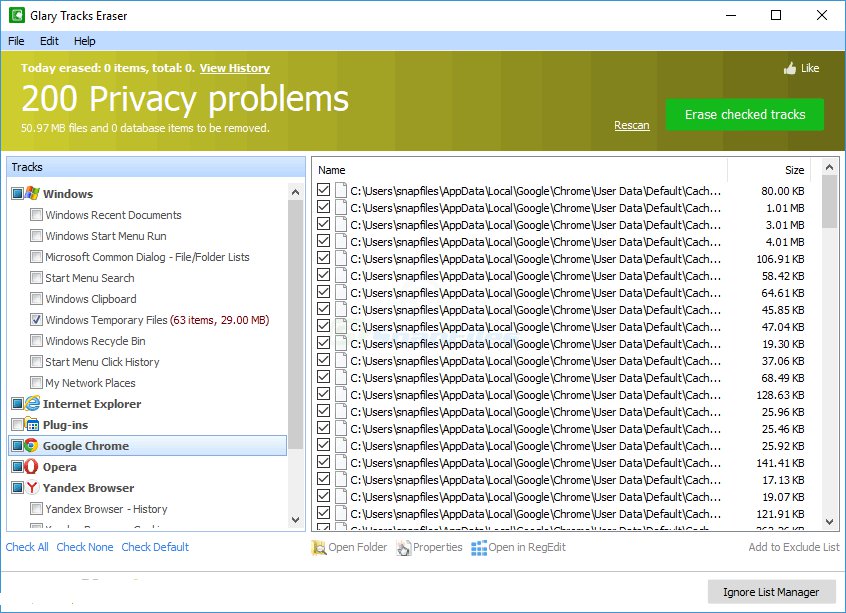The image size is (846, 613).
Task: Check the Windows Clipboard option
Action: coord(36,298)
